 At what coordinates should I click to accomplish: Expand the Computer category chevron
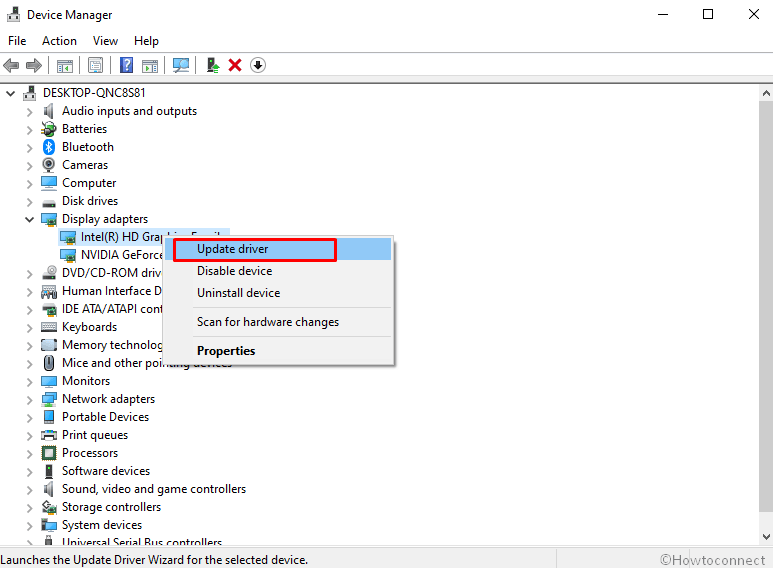tap(30, 183)
